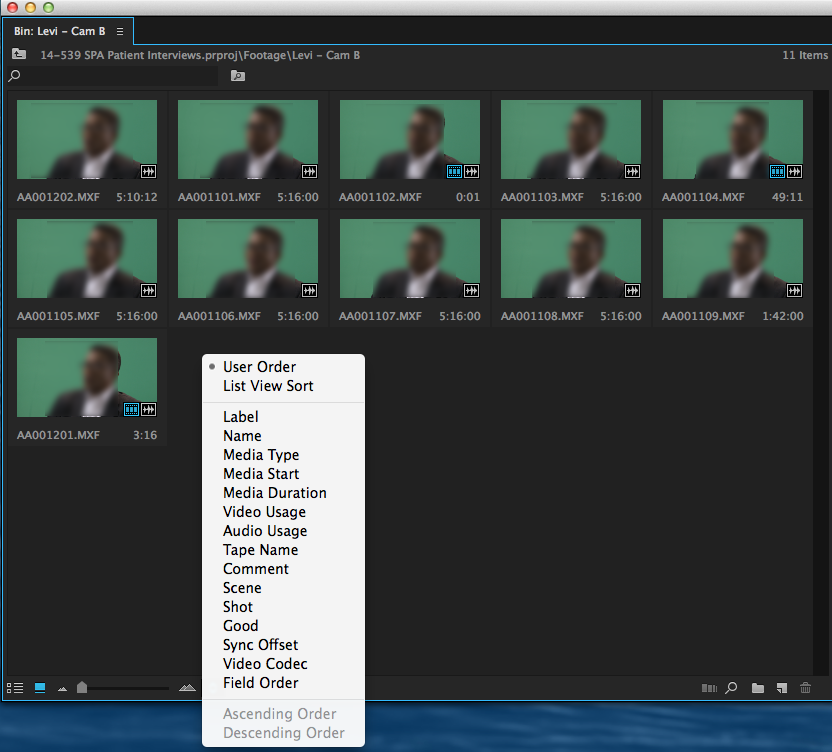Select the AA001202.MXF clip thumbnail

pyautogui.click(x=87, y=140)
